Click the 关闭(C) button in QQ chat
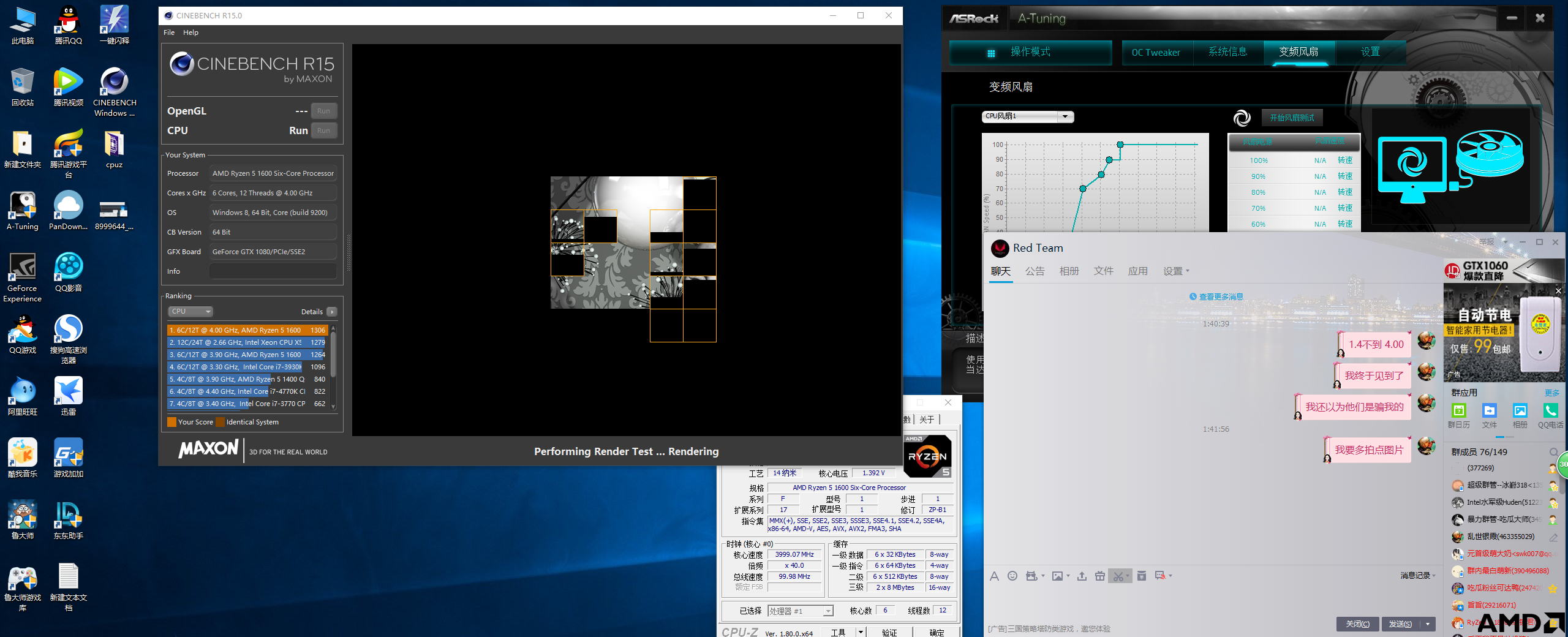The image size is (1568, 637). pyautogui.click(x=1357, y=624)
